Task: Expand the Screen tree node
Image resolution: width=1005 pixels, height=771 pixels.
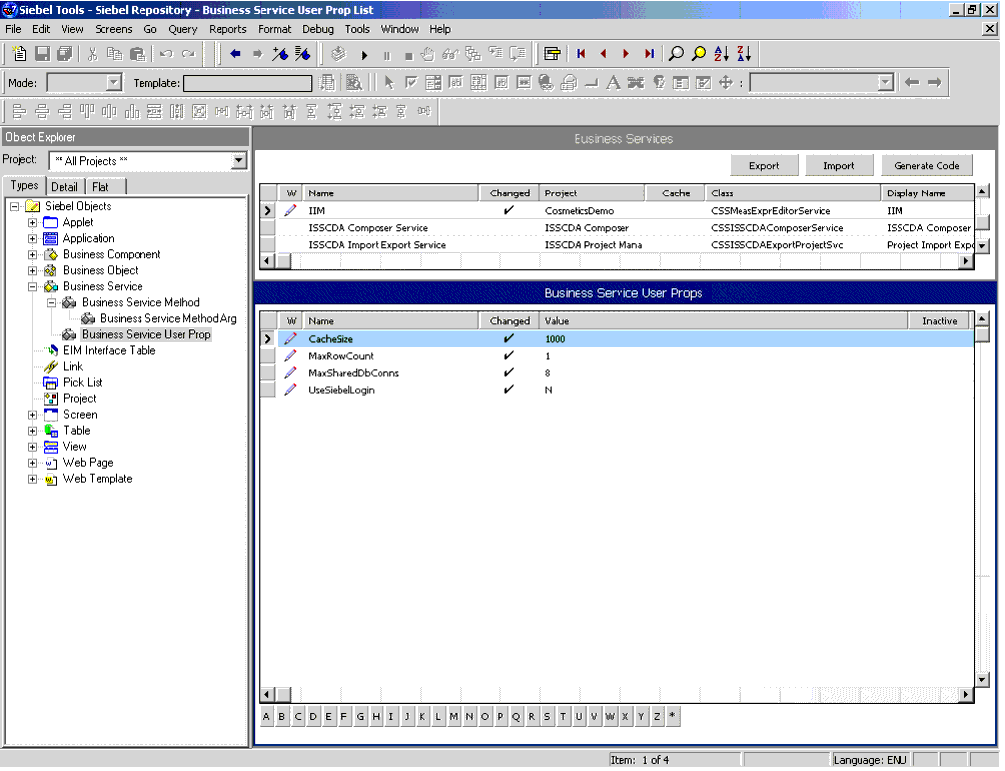Action: pyautogui.click(x=32, y=415)
